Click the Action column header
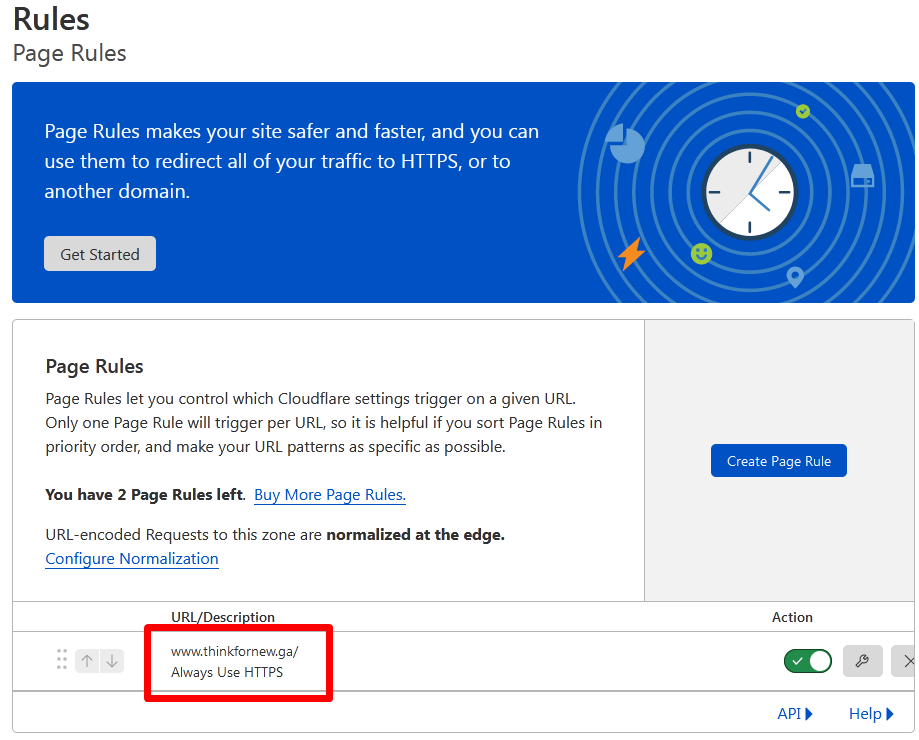The image size is (919, 740). coord(792,617)
